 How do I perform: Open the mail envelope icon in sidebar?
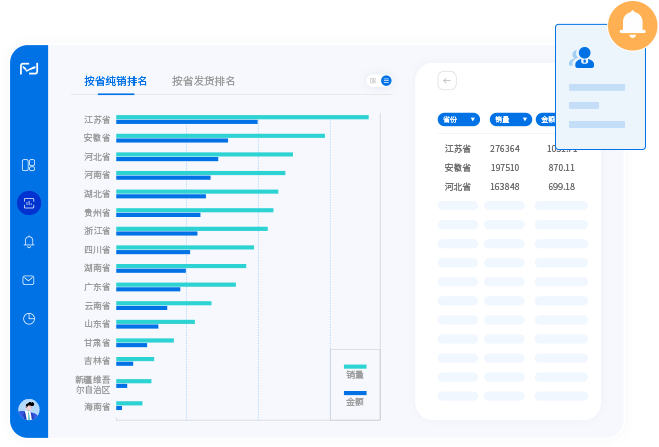(x=29, y=280)
